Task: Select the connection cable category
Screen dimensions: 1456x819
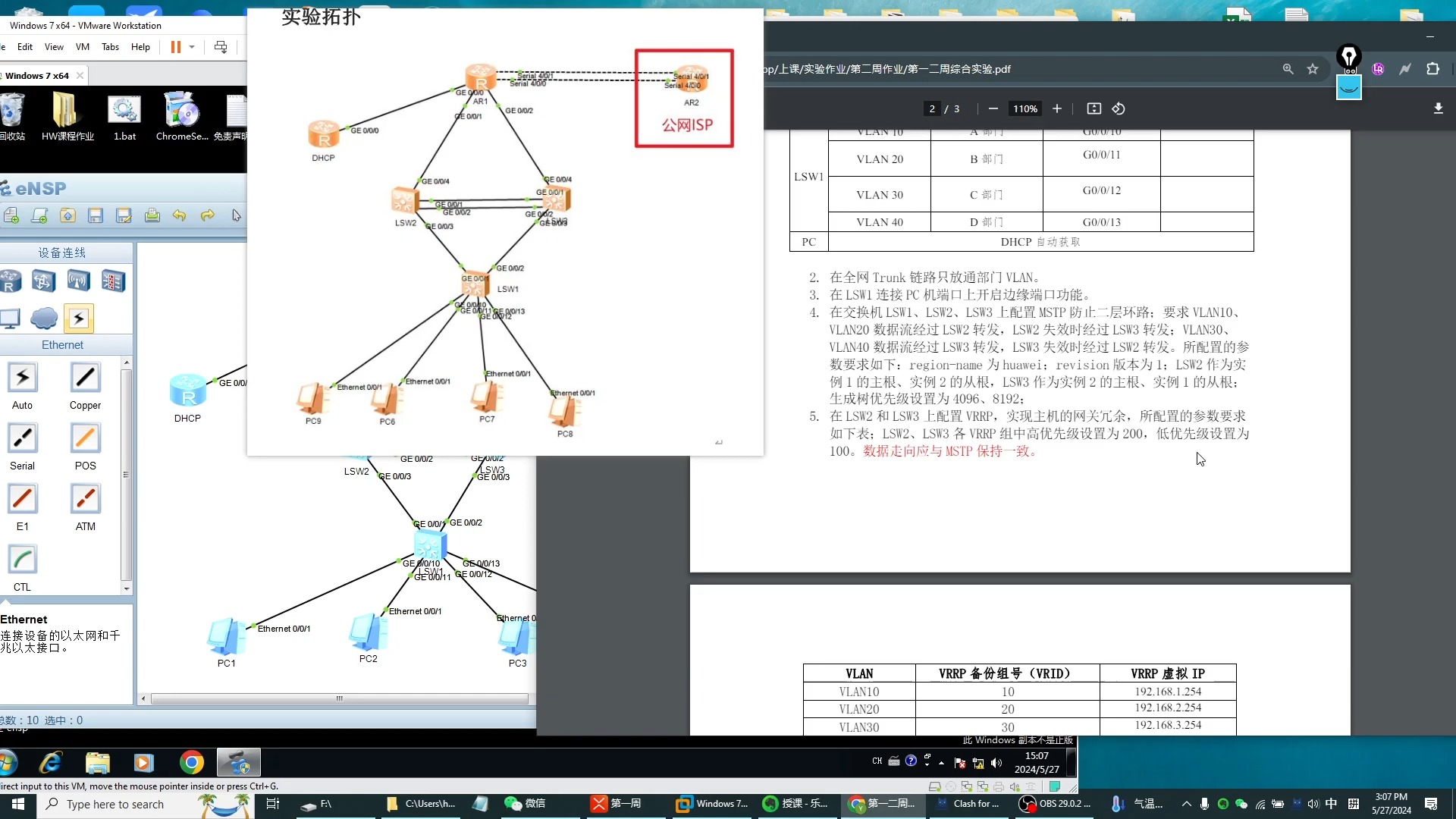Action: pos(79,318)
